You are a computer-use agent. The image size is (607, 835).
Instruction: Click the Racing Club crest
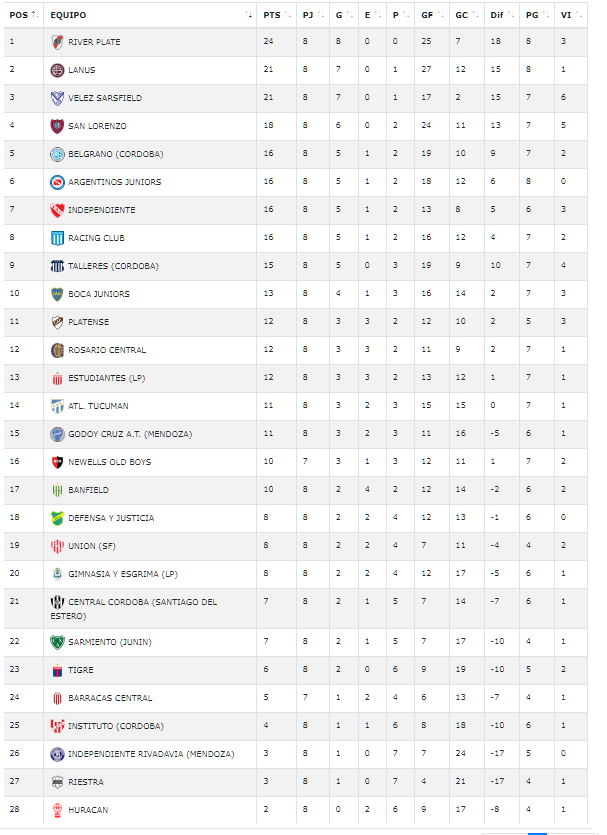pos(57,238)
